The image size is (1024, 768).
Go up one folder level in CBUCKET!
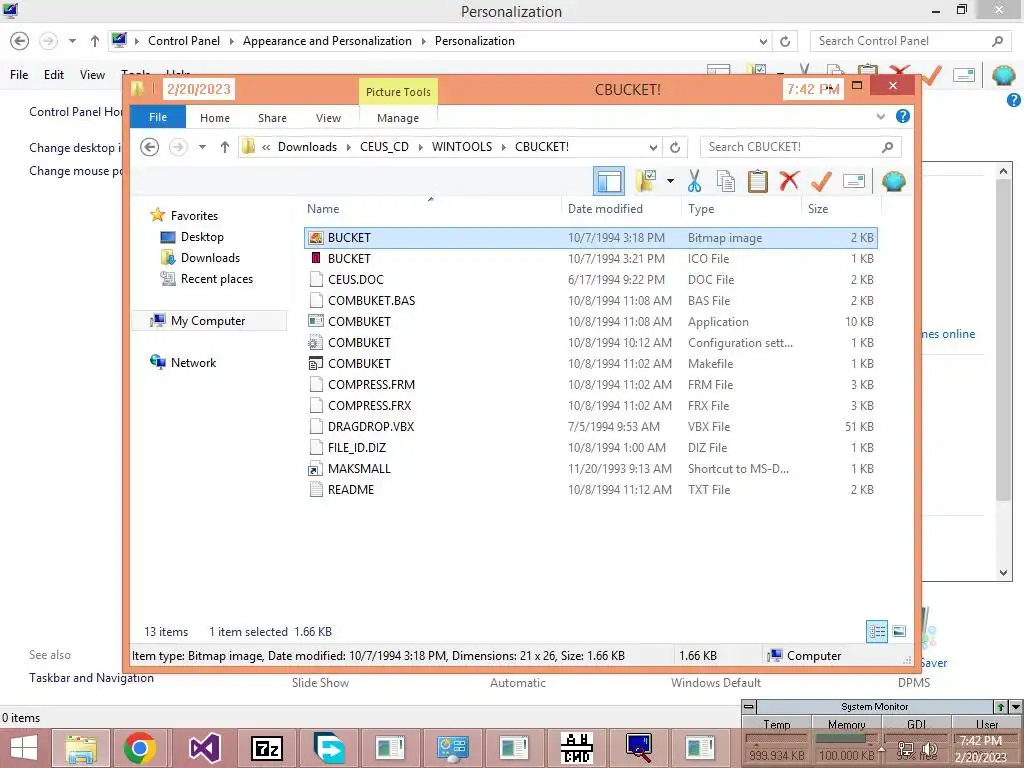point(225,147)
